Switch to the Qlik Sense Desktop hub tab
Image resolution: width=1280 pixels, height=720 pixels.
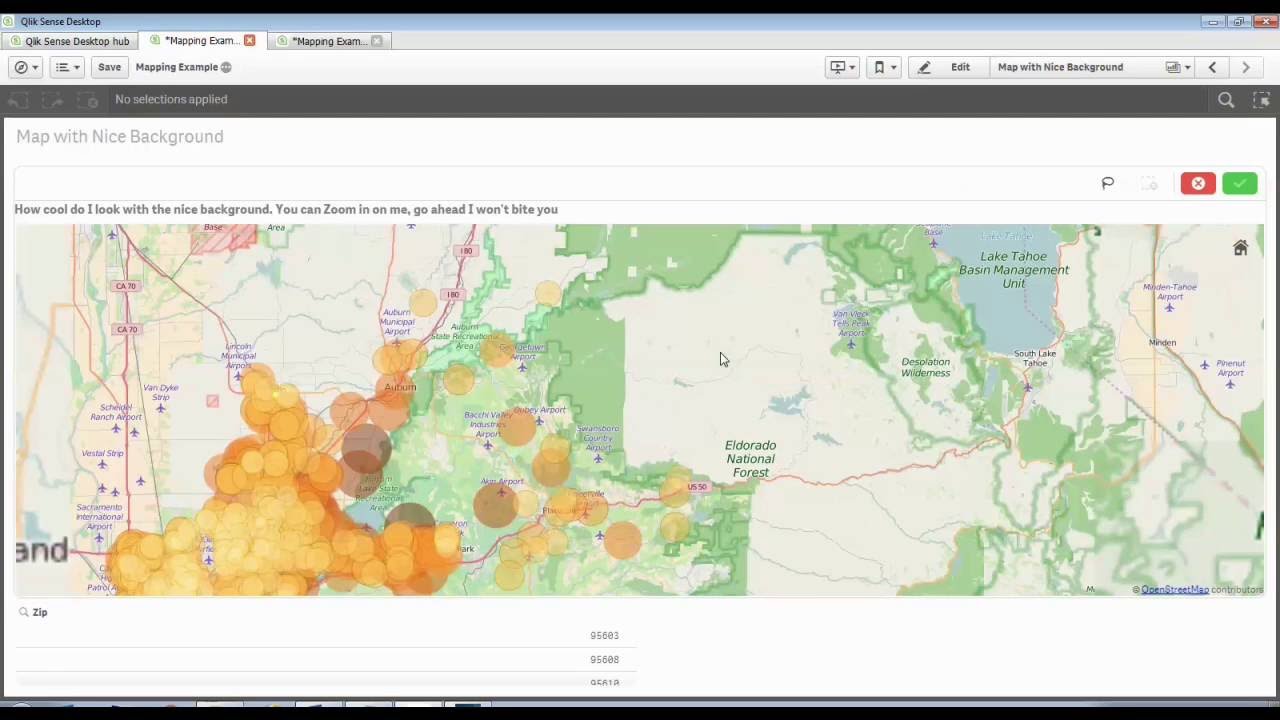[x=69, y=41]
